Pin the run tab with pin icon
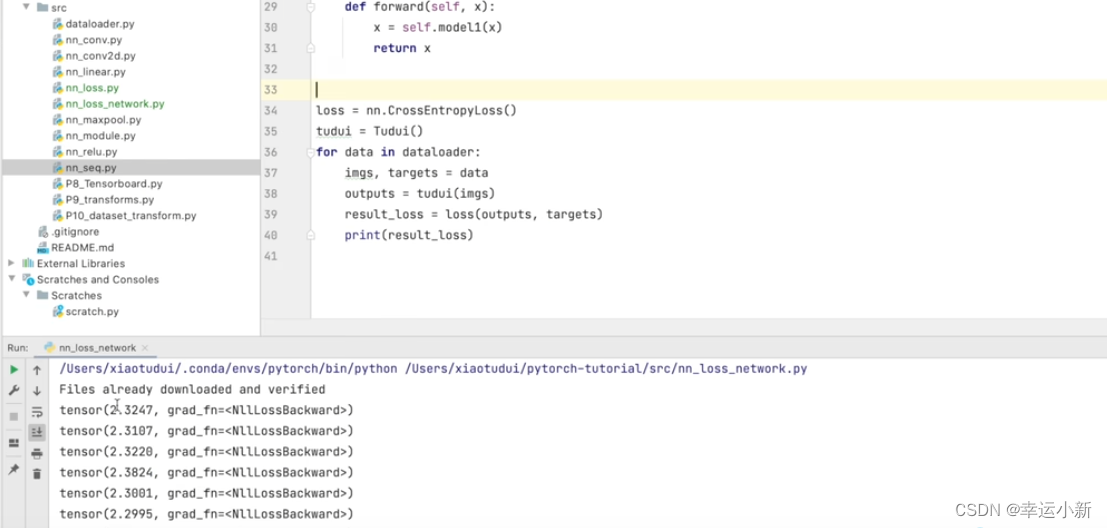 [13, 469]
